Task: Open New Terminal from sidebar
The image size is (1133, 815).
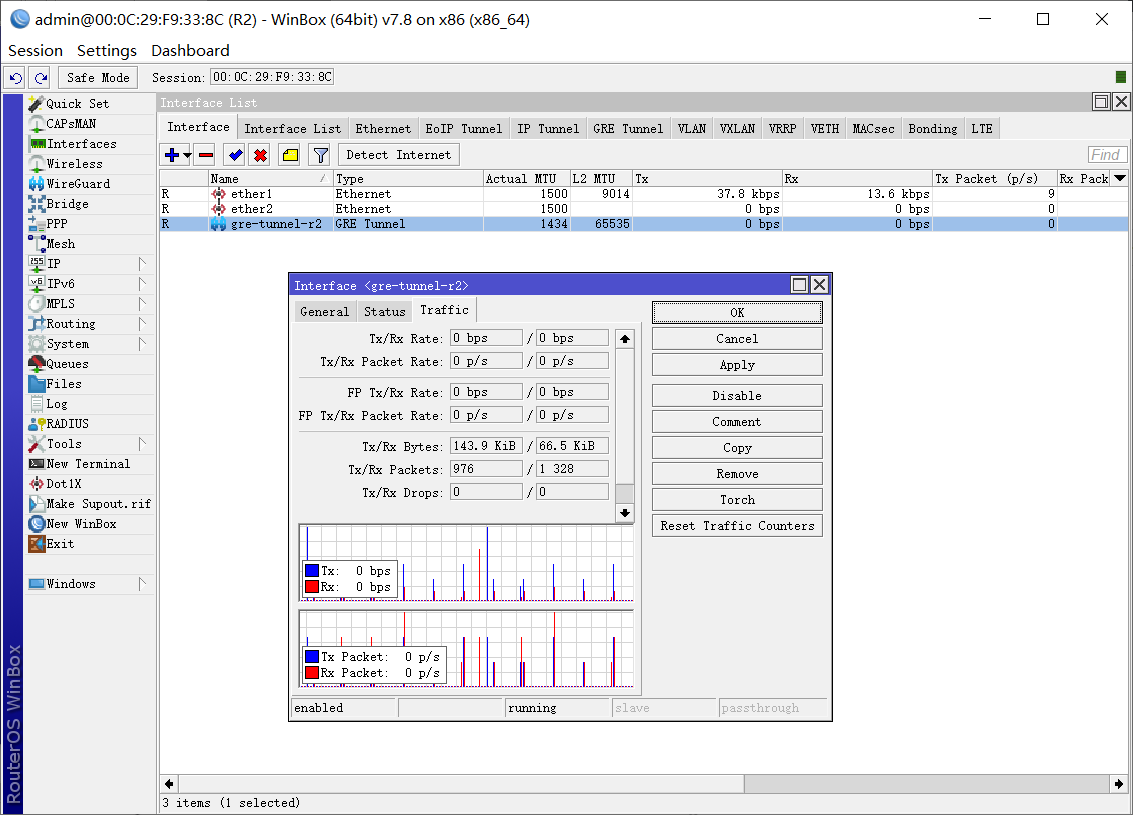Action: coord(88,464)
